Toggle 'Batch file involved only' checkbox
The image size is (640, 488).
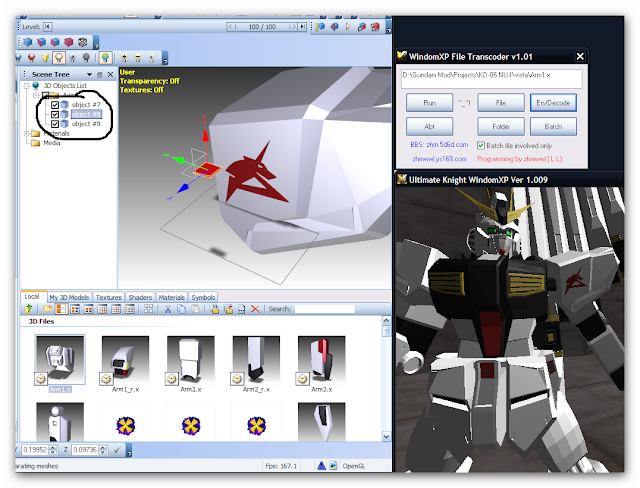tap(481, 146)
